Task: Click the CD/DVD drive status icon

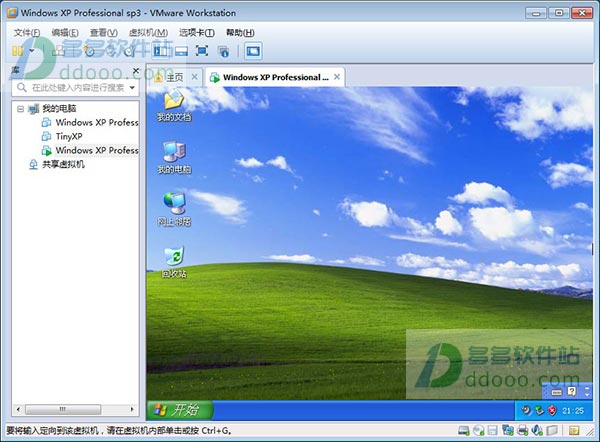Action: coord(478,431)
